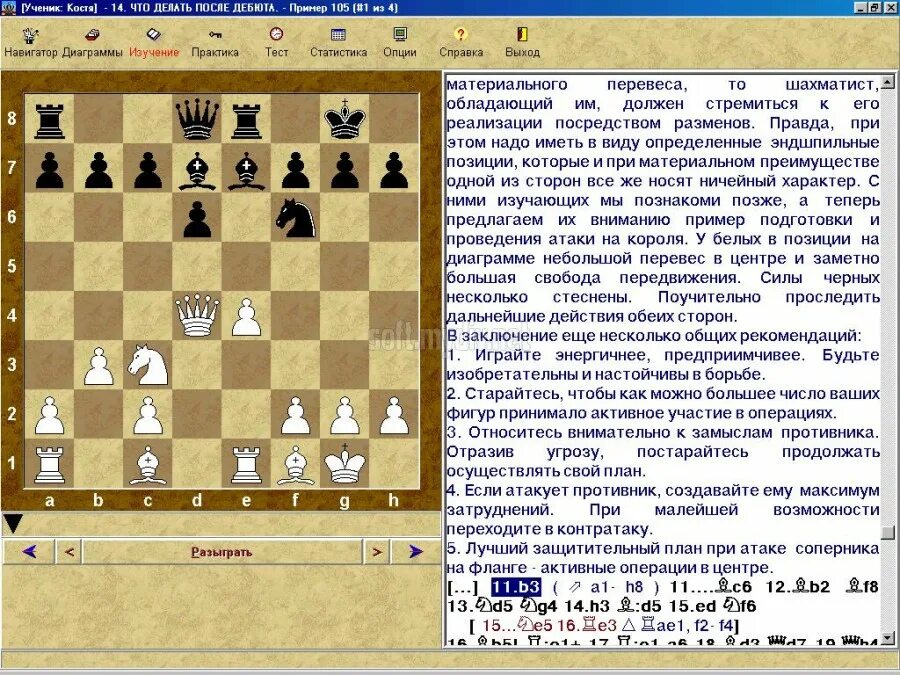
Task: Step back one move with < button
Action: coord(69,552)
